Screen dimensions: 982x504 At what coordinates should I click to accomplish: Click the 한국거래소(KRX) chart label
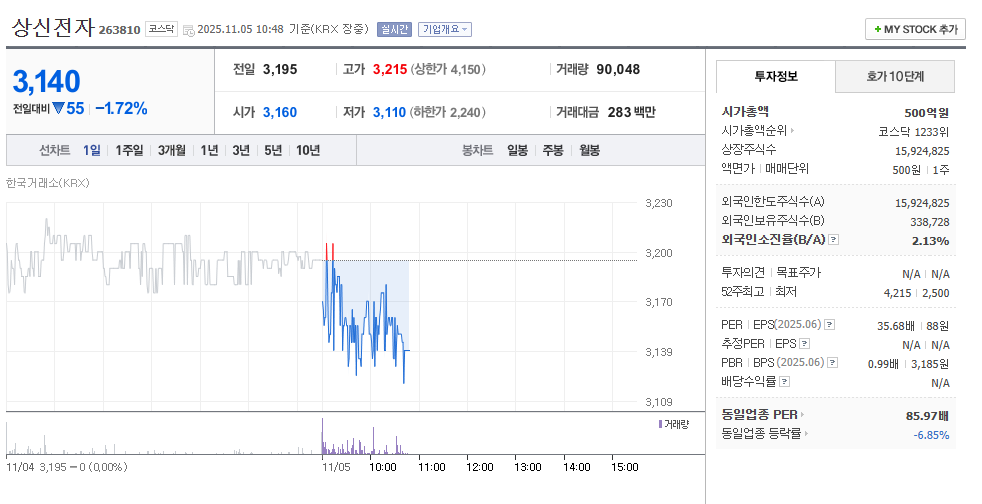48,183
